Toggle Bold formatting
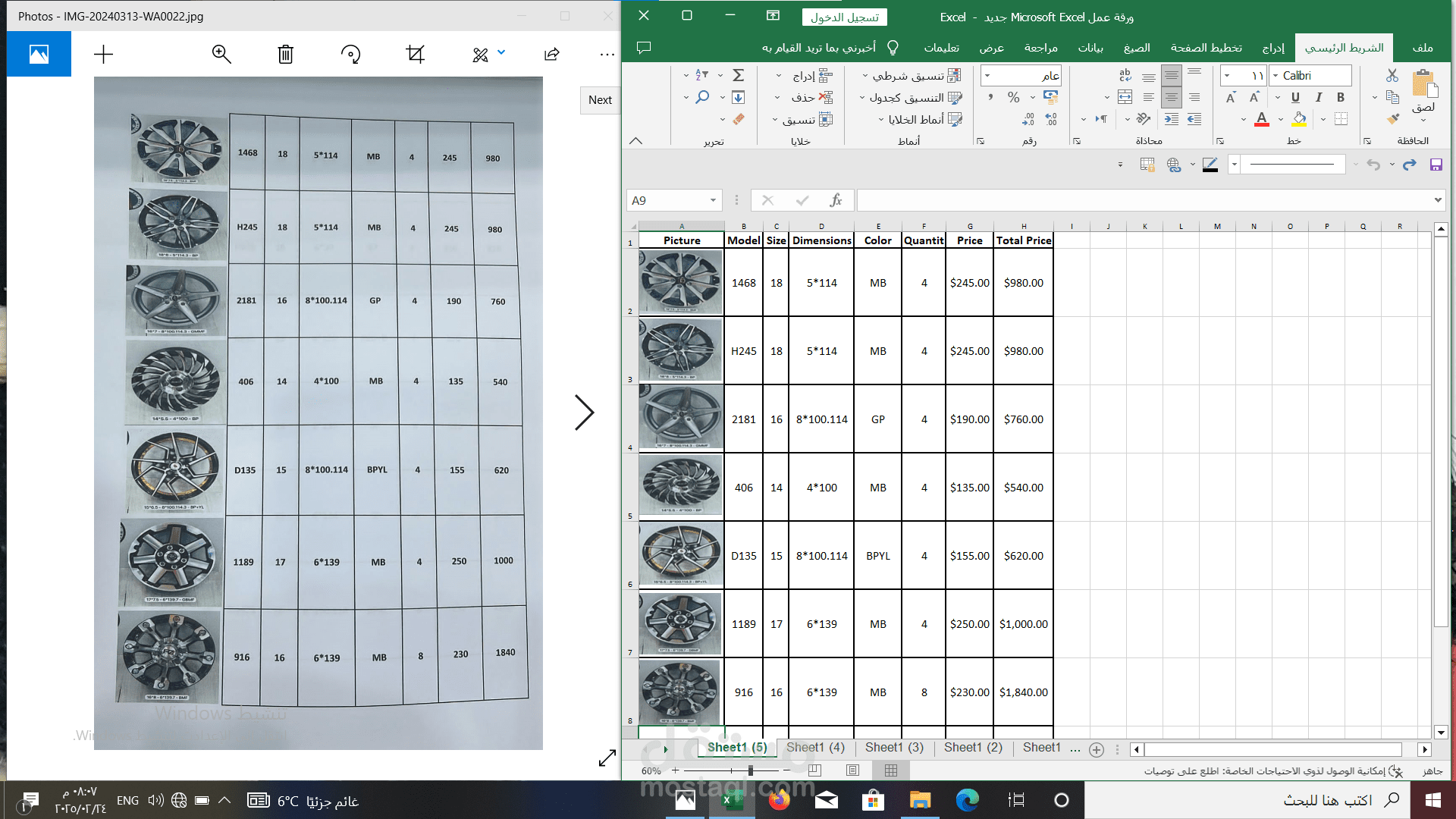 [x=1341, y=97]
